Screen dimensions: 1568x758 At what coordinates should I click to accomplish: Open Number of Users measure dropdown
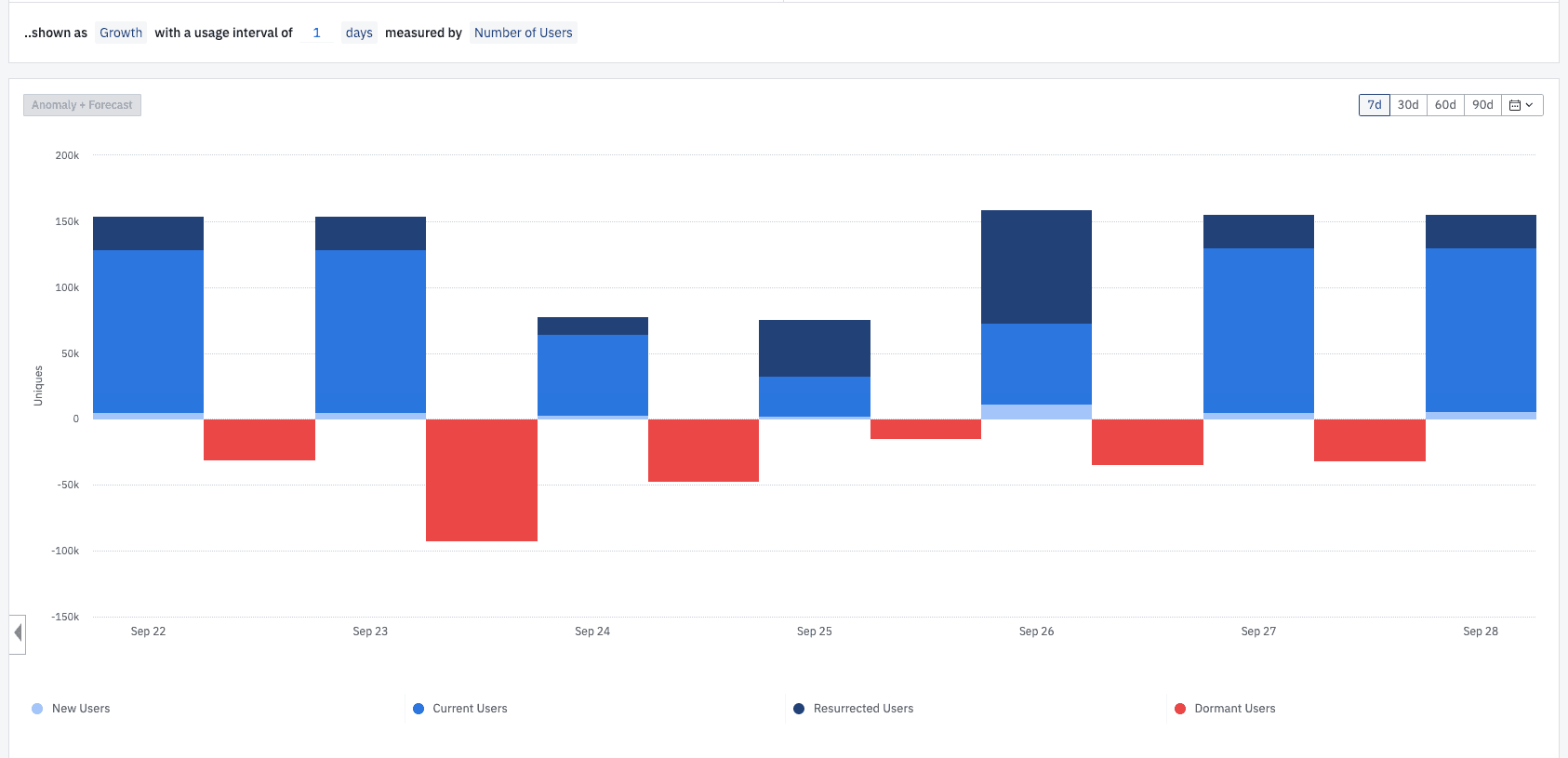pos(523,33)
